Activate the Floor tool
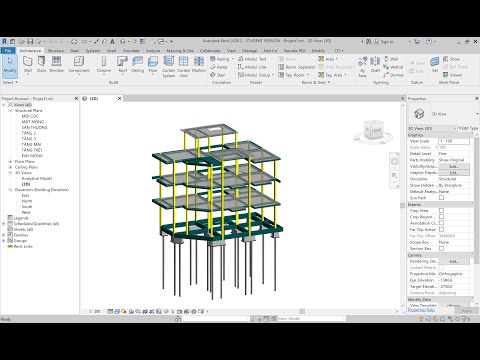 click(153, 64)
